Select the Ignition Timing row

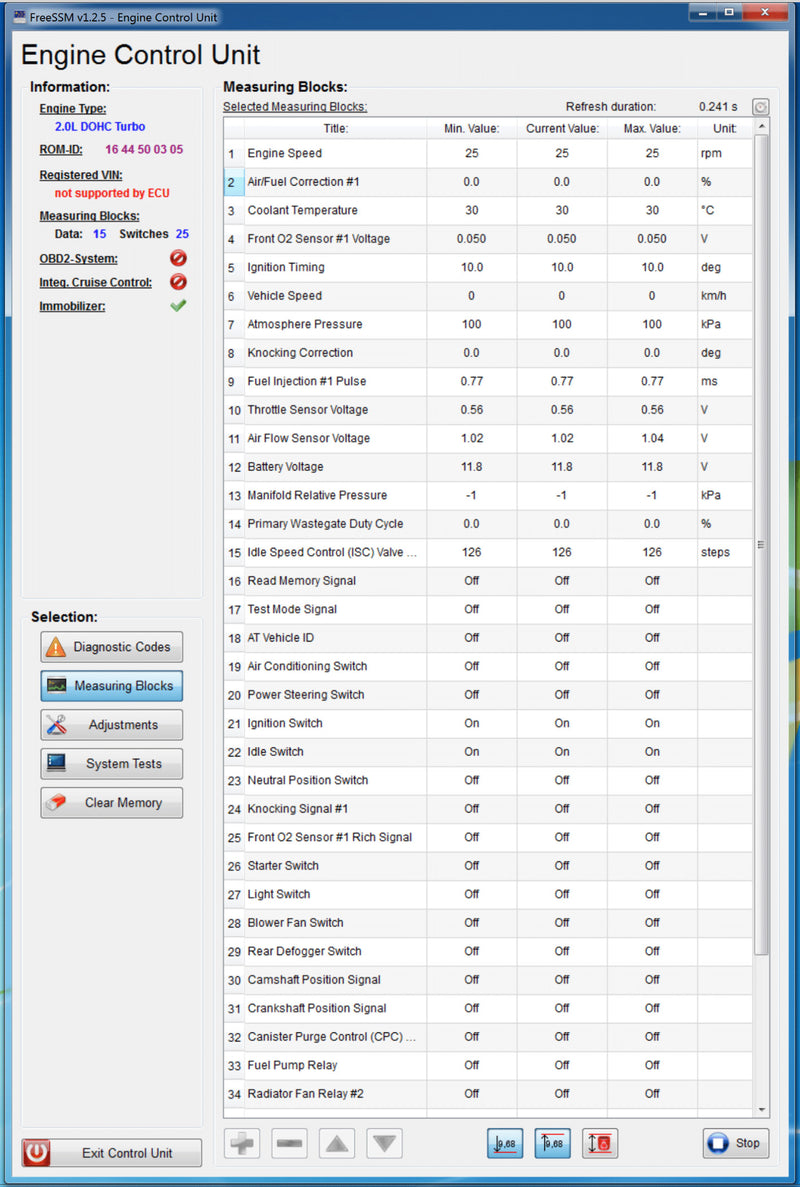pos(488,267)
